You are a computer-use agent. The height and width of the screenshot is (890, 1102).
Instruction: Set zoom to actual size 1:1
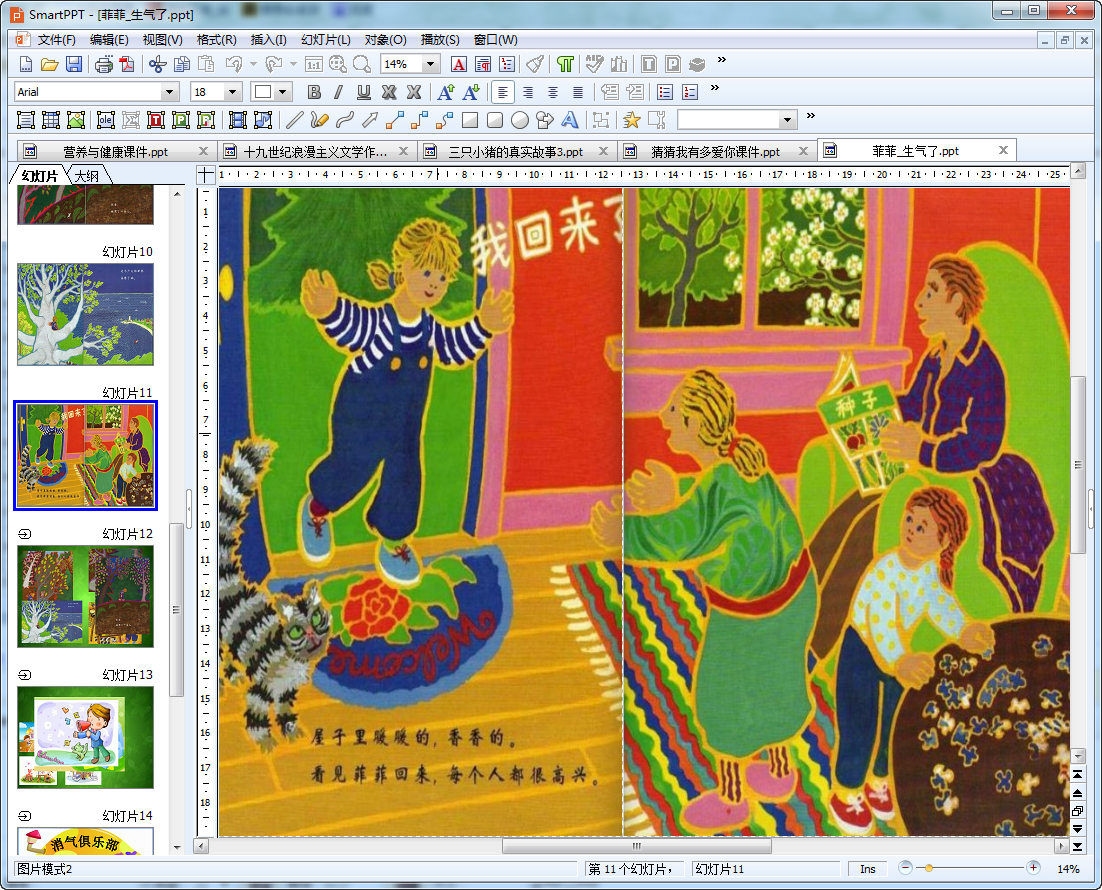313,65
